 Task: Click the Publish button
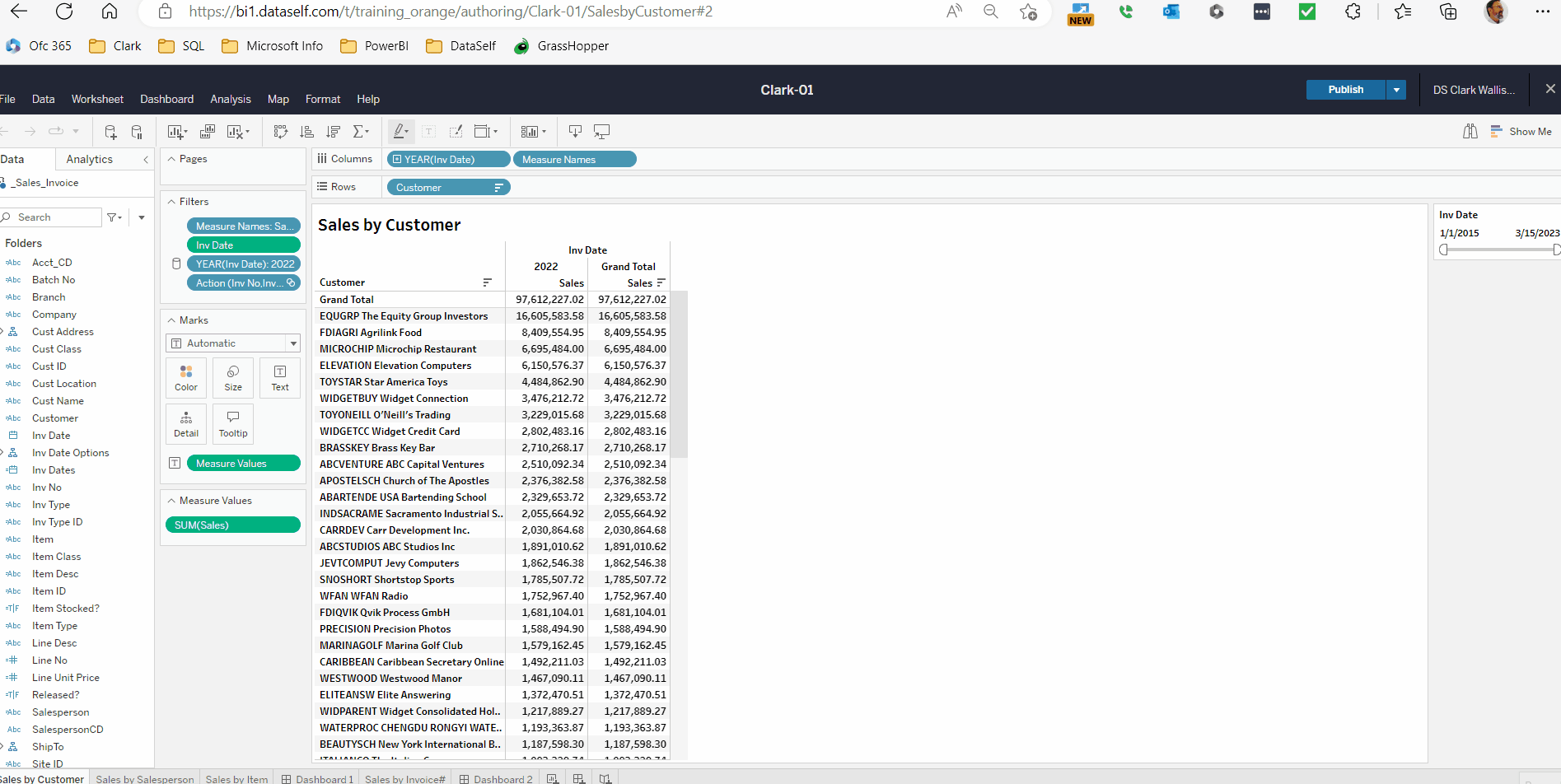(1345, 90)
